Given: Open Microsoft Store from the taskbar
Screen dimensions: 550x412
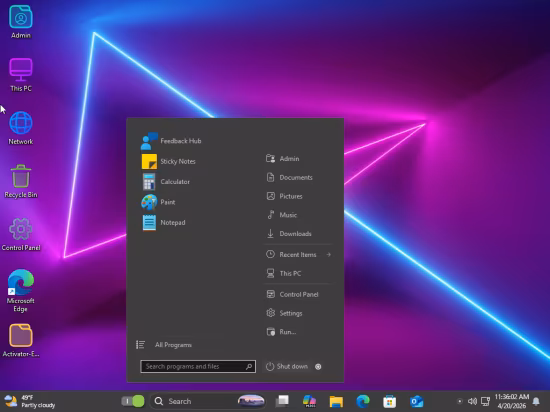Looking at the screenshot, I should coord(390,401).
